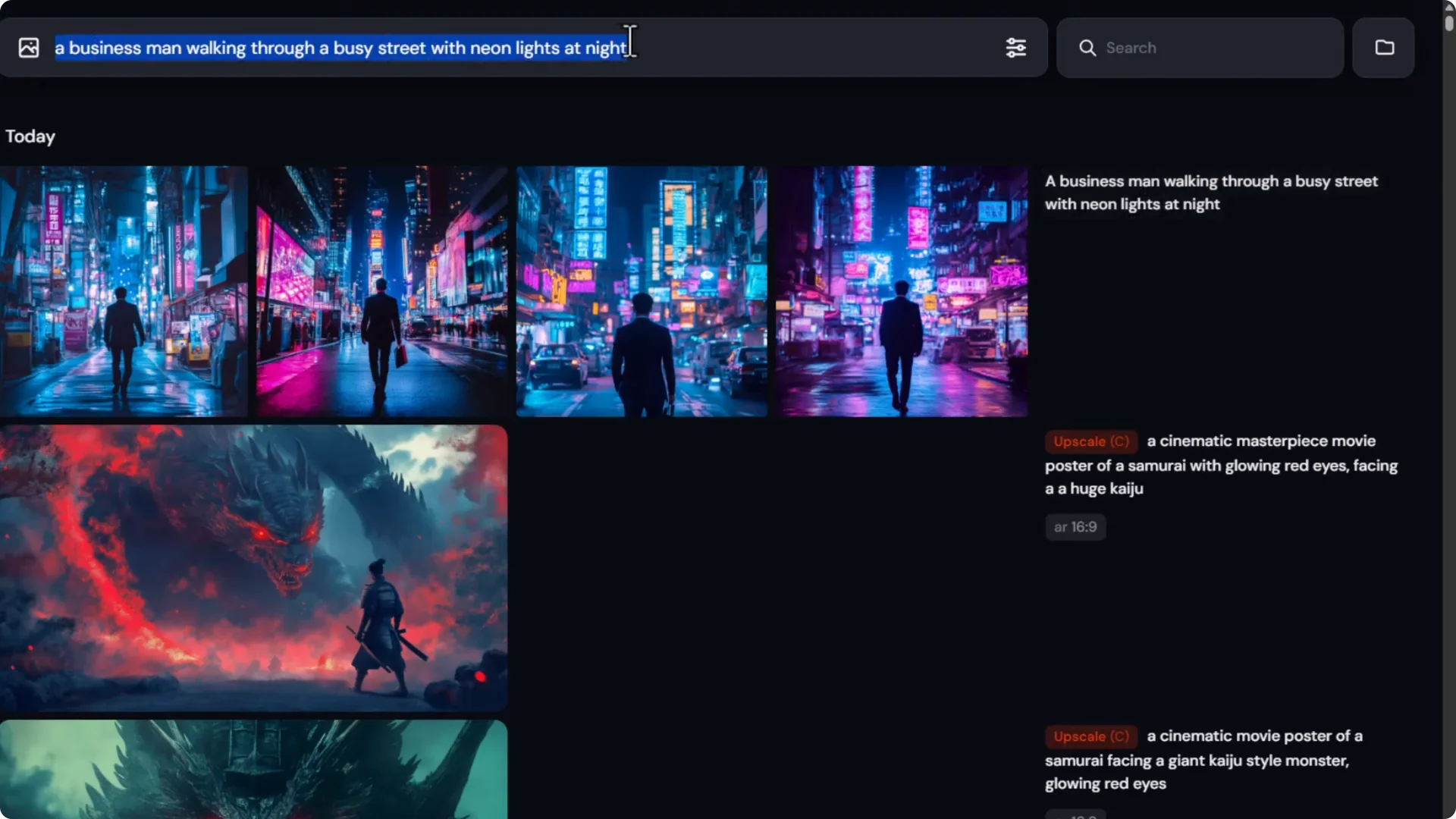Click the second Upscale (C) badge
This screenshot has height=819, width=1456.
point(1090,736)
